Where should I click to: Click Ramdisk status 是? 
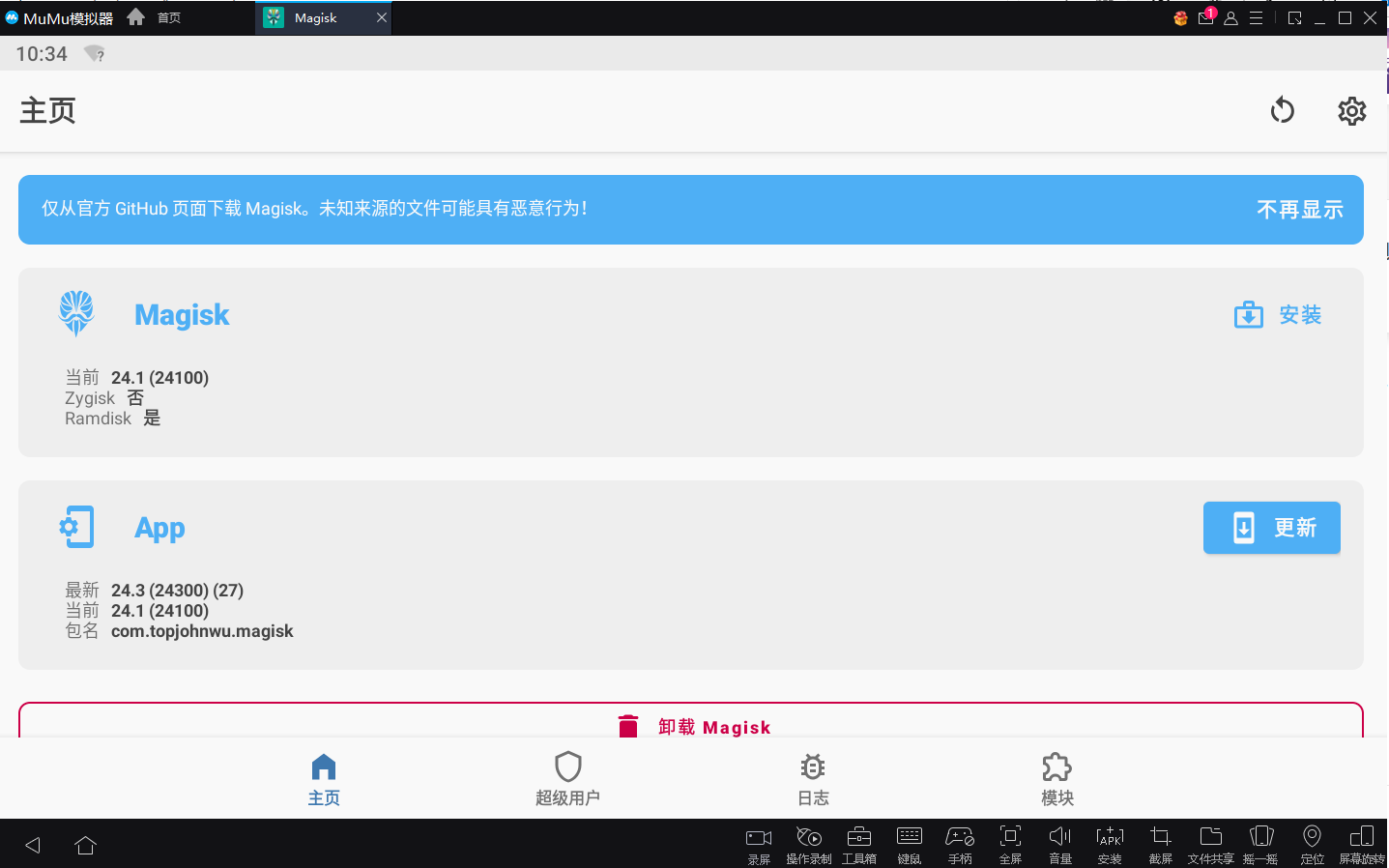click(152, 418)
